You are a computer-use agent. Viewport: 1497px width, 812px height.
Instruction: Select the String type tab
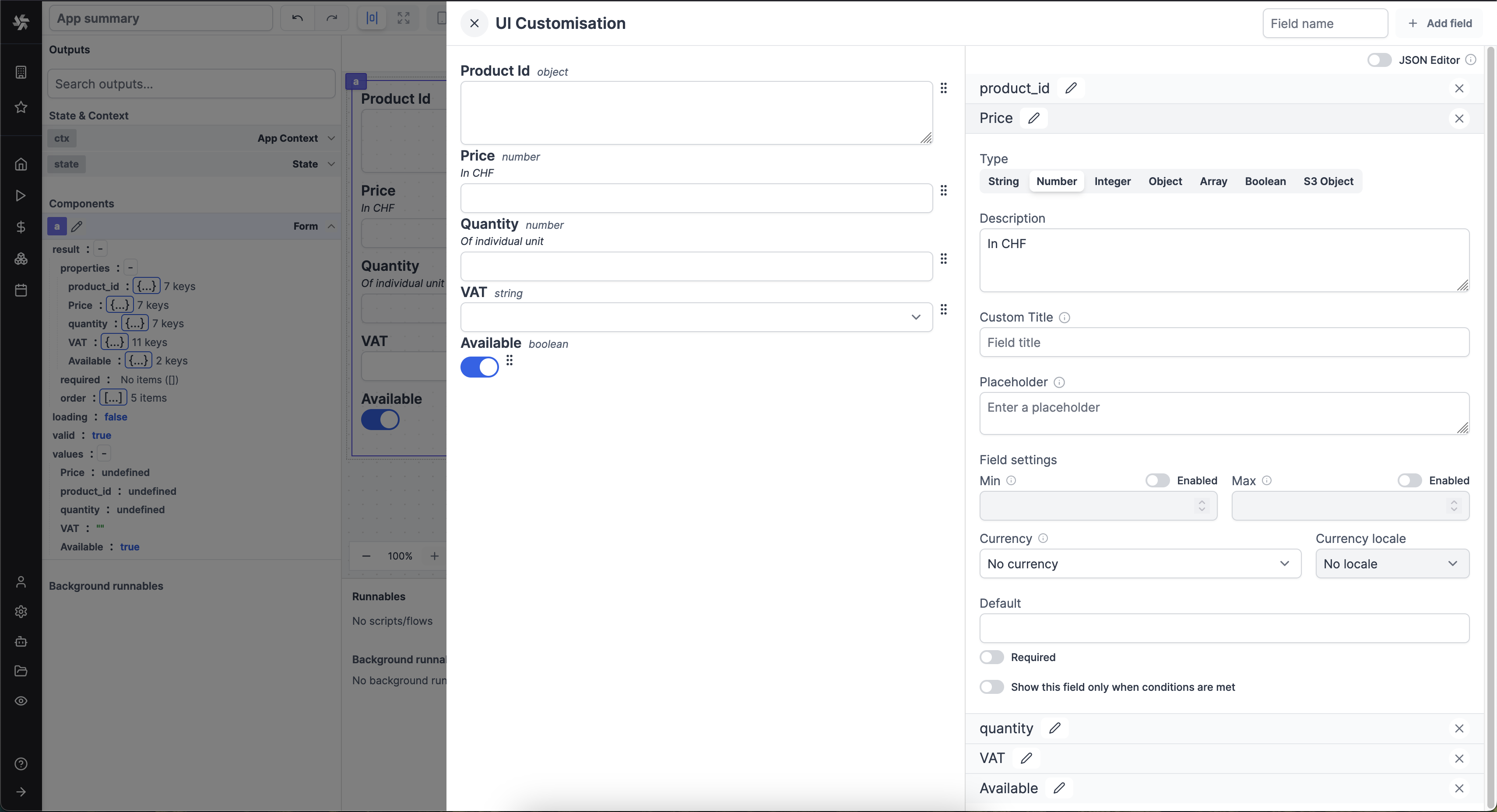(1004, 181)
